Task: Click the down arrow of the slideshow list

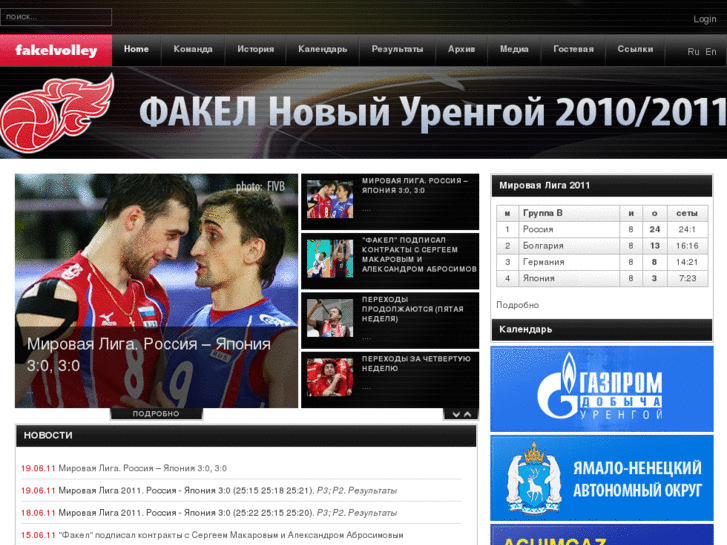Action: 456,414
